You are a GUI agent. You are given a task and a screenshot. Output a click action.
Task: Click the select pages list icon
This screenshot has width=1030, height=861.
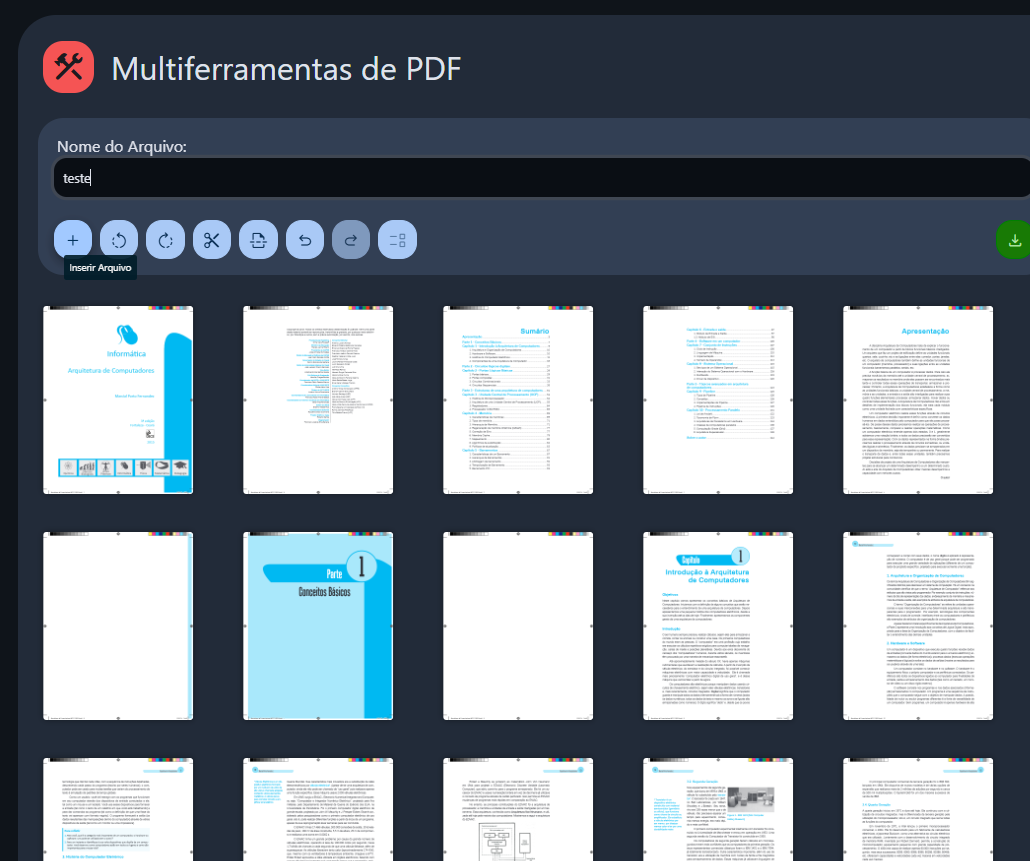397,240
